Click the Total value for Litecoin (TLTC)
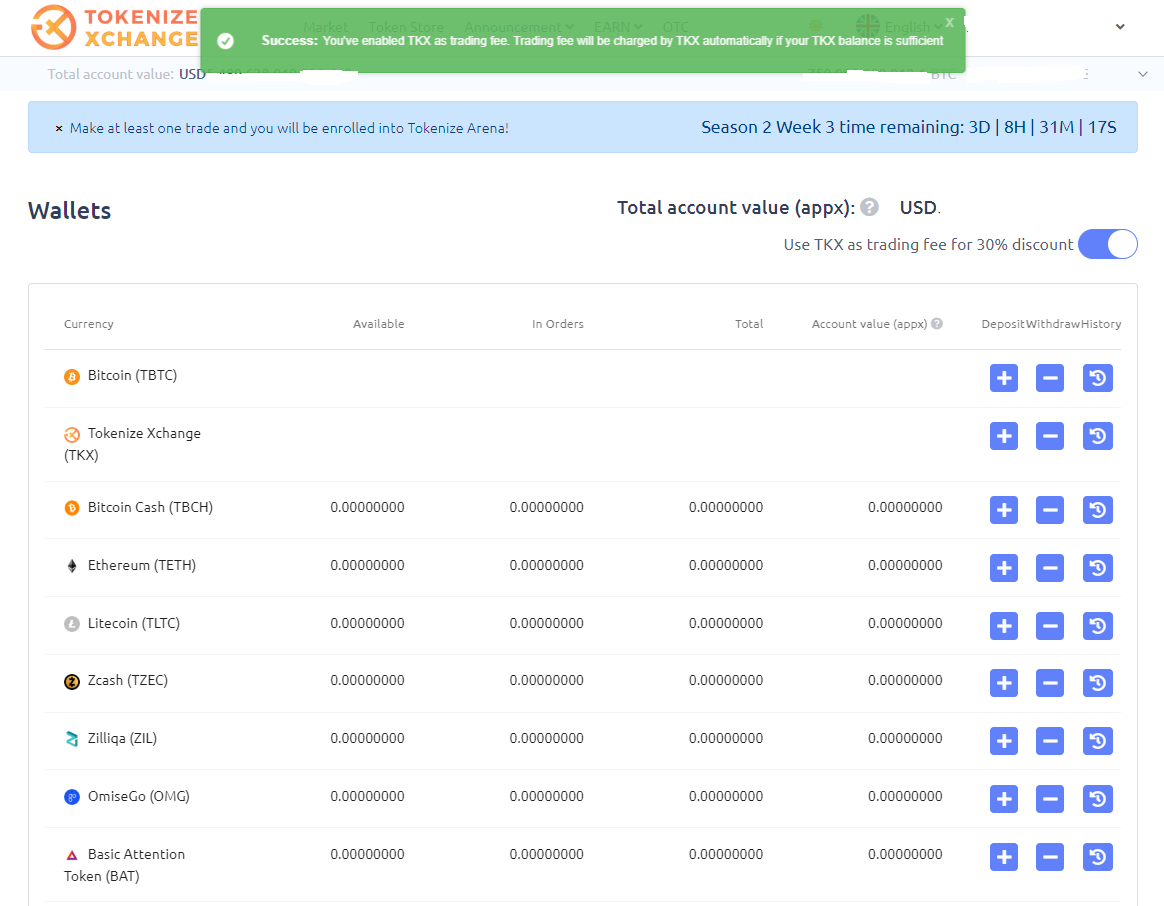Screen dimensions: 1164x906 pos(726,623)
